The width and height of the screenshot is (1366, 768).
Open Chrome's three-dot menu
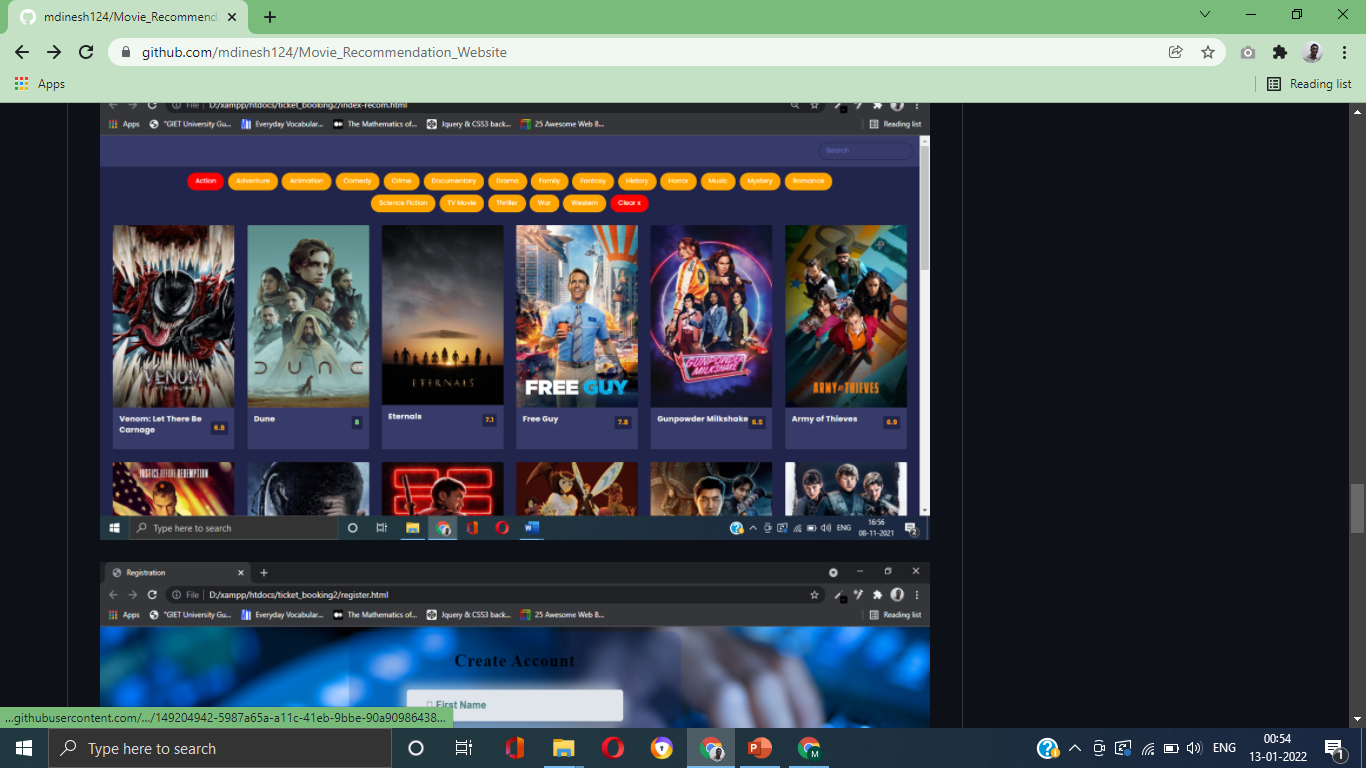tap(1344, 52)
